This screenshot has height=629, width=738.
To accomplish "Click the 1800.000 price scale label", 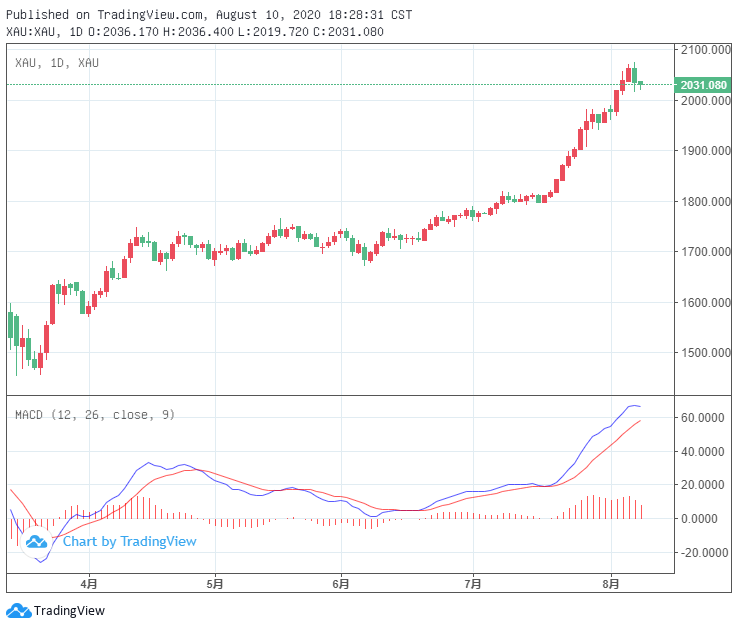I will [704, 202].
